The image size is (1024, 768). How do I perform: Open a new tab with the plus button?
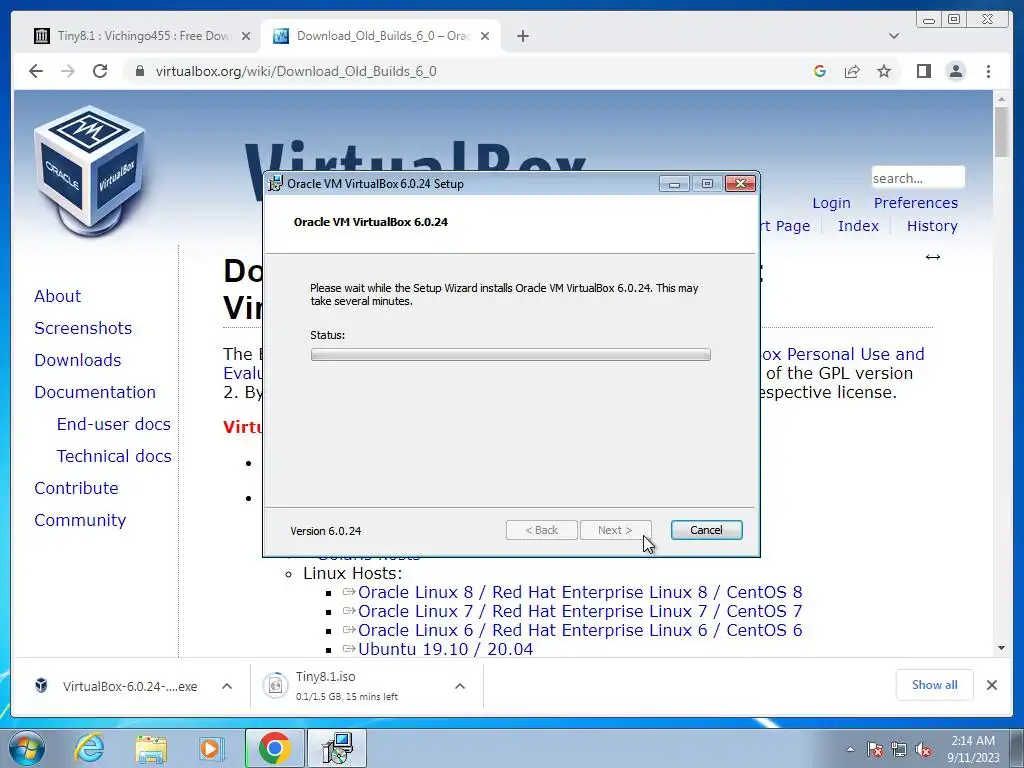522,36
